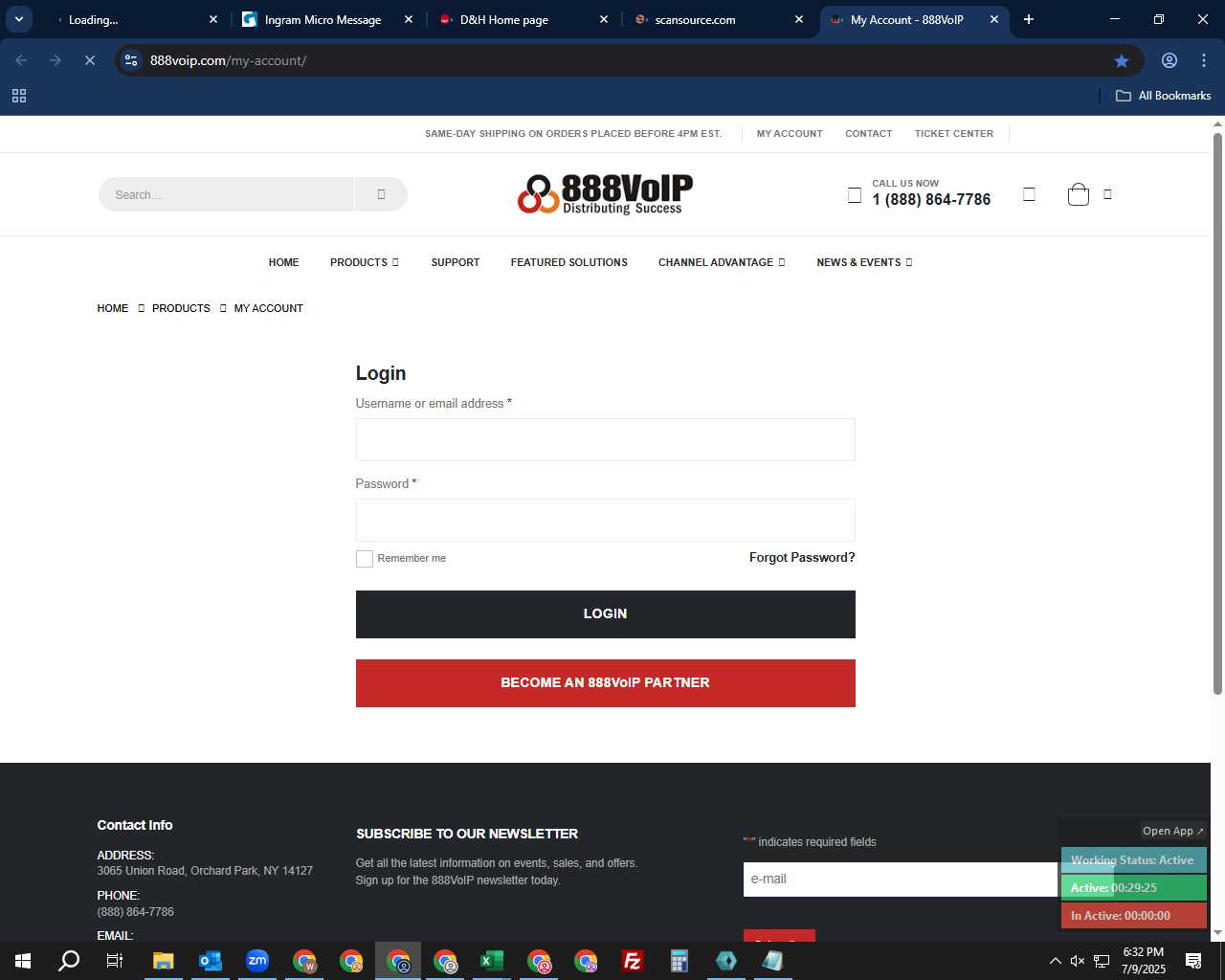This screenshot has height=980, width=1225.
Task: Click Home breadcrumb link
Action: click(x=113, y=308)
